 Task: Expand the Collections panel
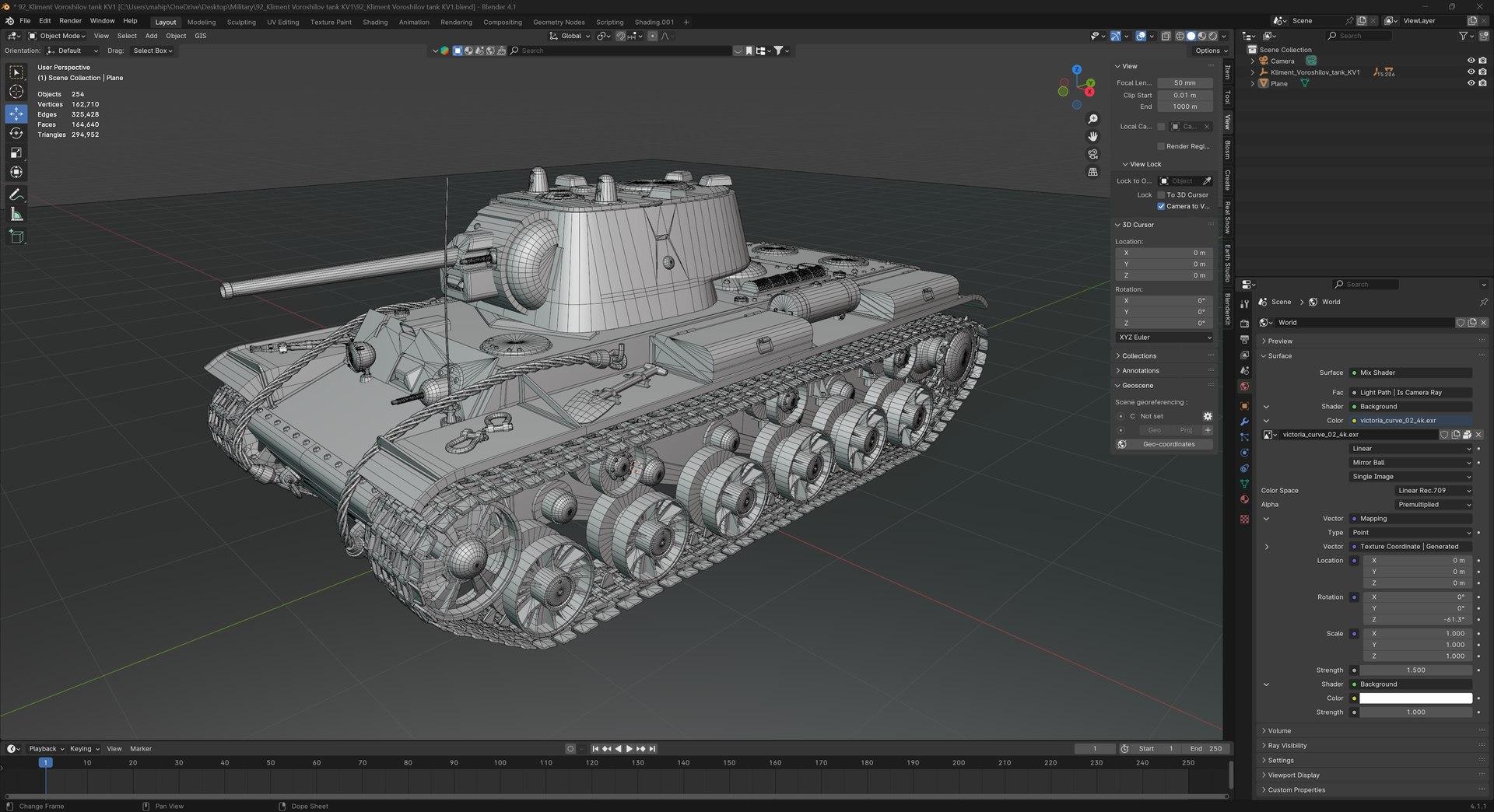coord(1139,355)
